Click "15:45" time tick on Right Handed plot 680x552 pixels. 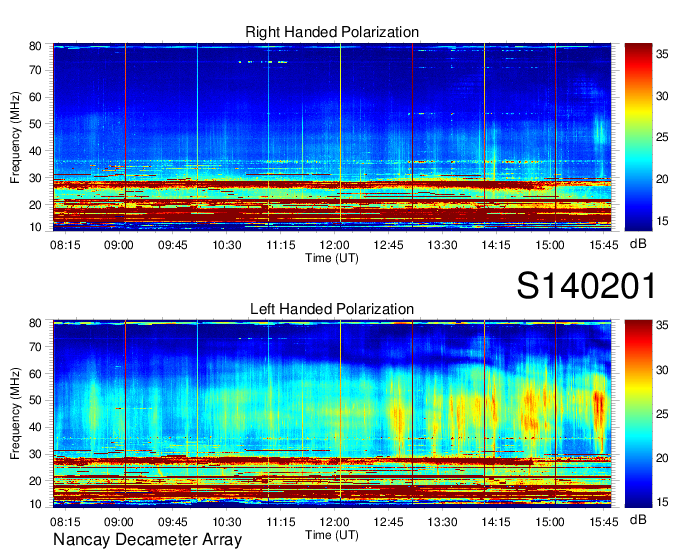coord(604,245)
